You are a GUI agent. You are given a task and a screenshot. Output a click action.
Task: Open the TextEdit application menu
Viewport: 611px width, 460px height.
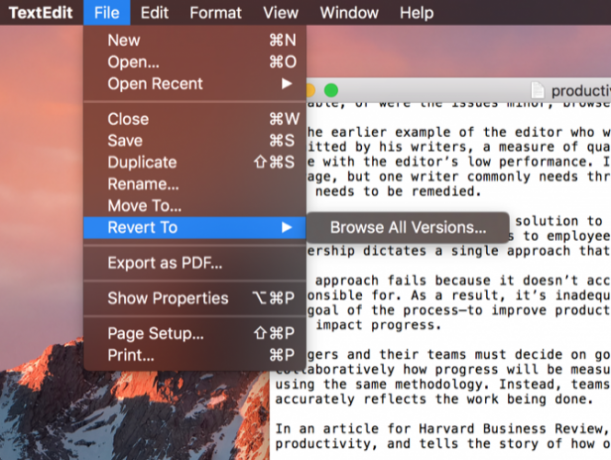pyautogui.click(x=41, y=13)
